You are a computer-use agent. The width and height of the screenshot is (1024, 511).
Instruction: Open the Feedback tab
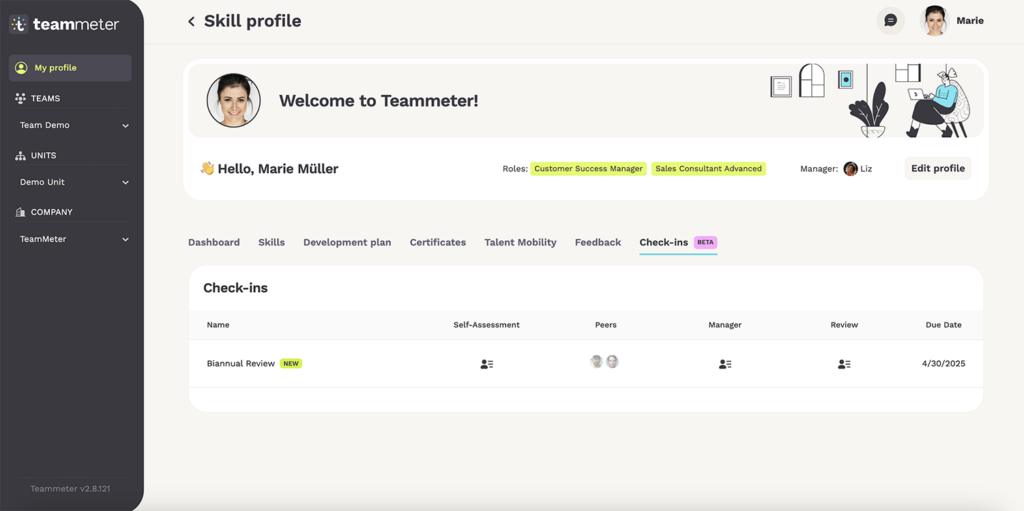pyautogui.click(x=598, y=242)
